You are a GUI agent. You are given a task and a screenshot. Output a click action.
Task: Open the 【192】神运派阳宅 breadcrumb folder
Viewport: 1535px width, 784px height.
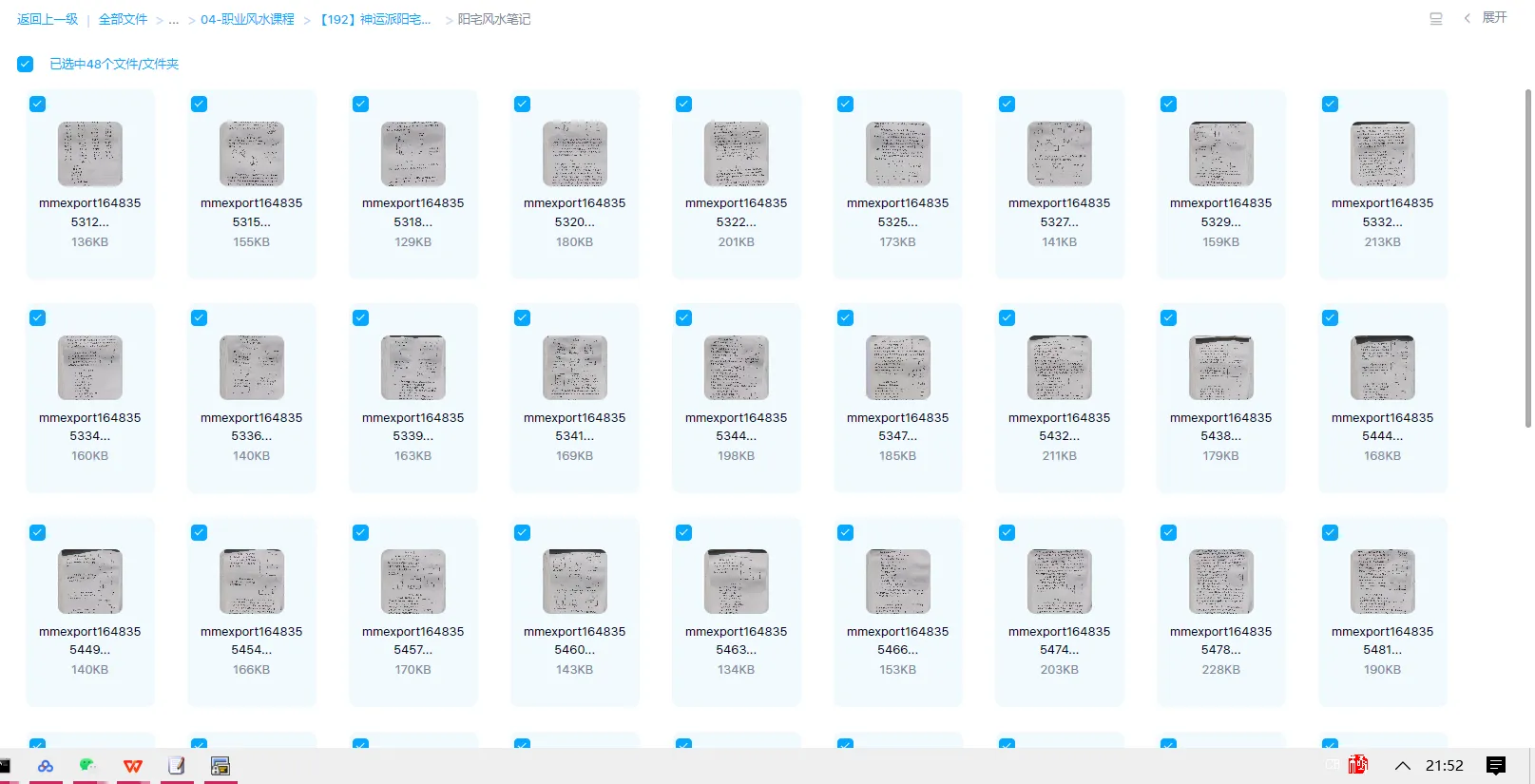375,19
